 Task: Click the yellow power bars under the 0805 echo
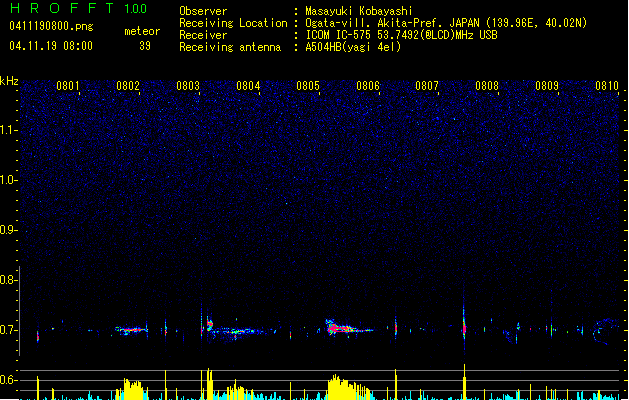coord(347,387)
